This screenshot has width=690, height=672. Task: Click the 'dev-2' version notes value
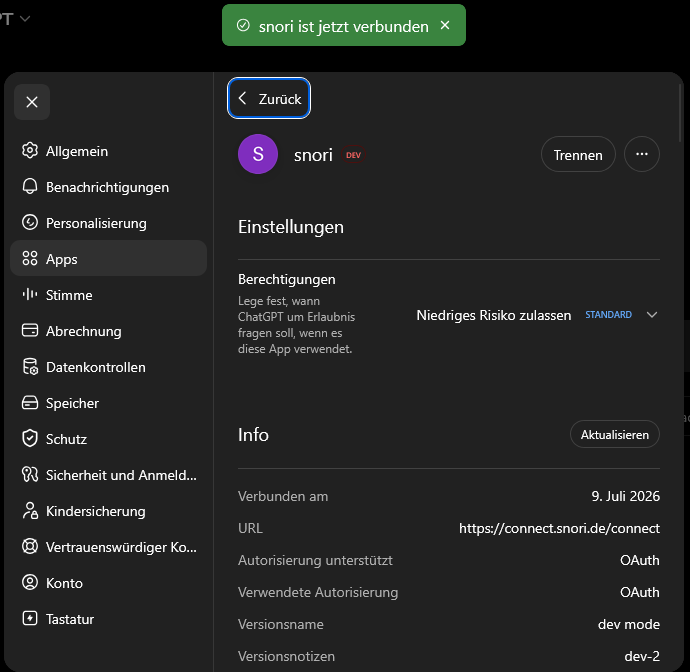642,656
